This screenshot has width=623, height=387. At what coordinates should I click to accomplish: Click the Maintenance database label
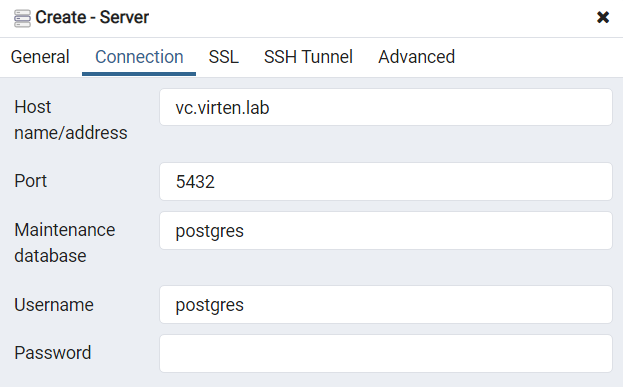[x=65, y=243]
